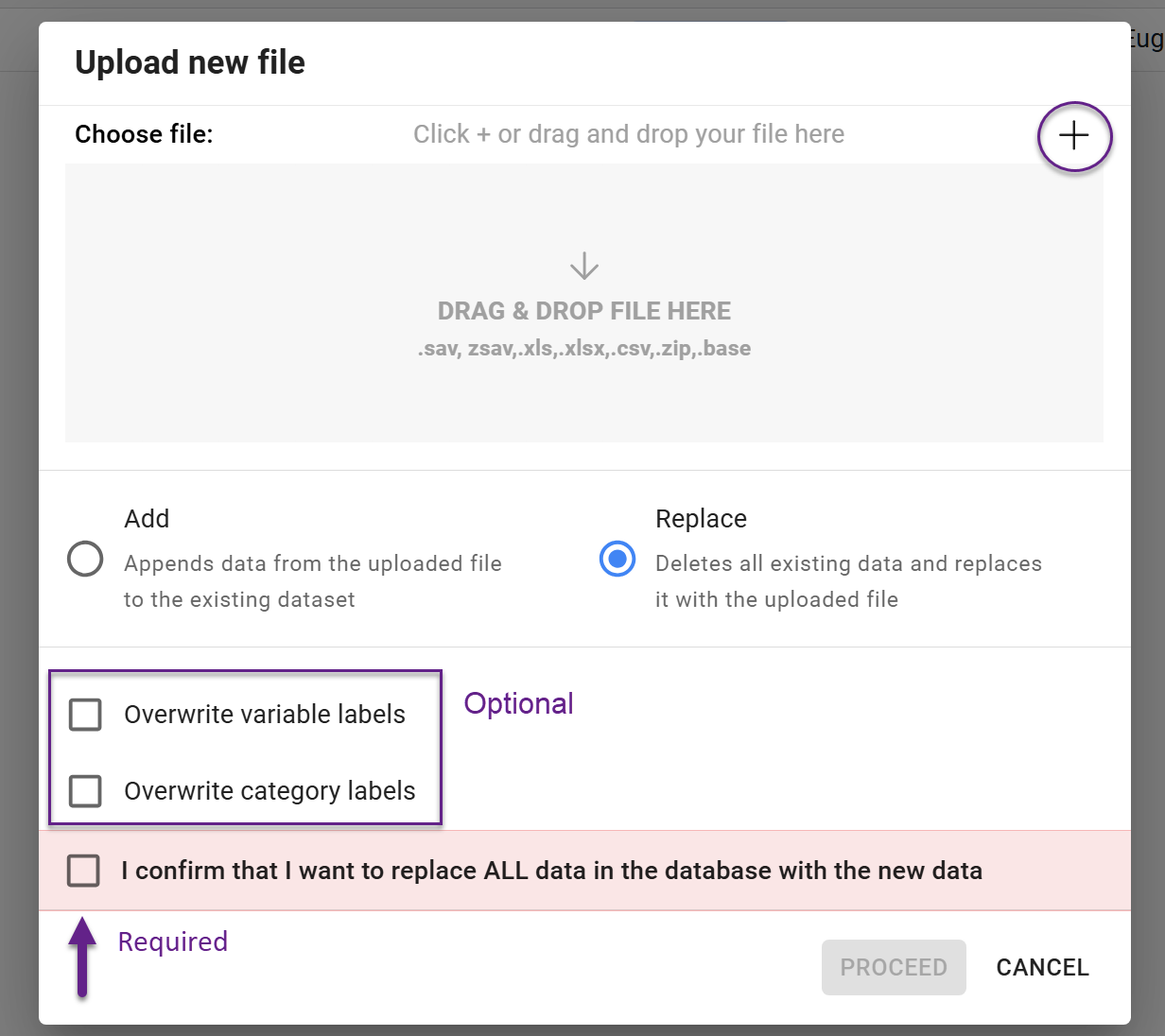
Task: Select the Add radio button
Action: 85,559
